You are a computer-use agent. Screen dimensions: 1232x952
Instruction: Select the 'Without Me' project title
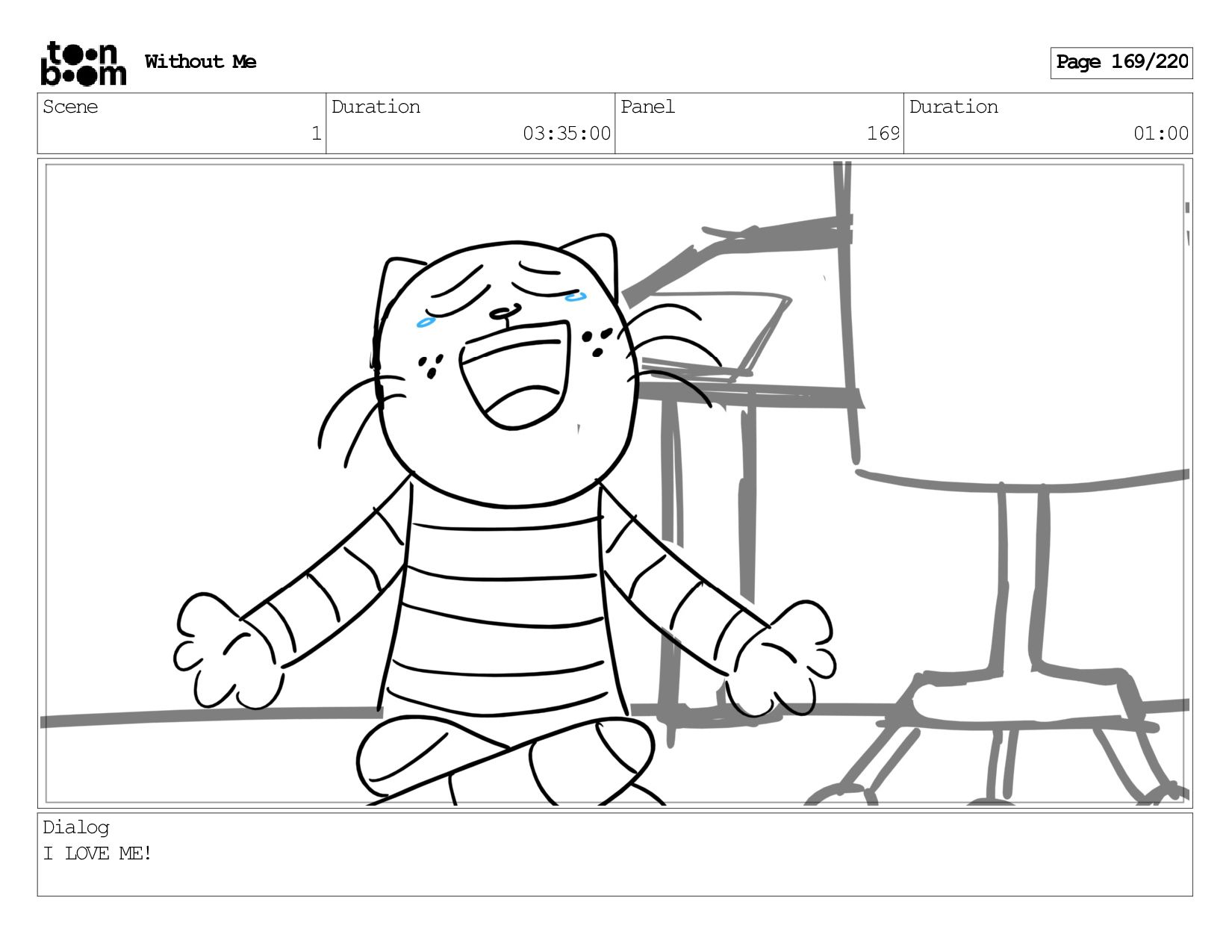pyautogui.click(x=200, y=61)
